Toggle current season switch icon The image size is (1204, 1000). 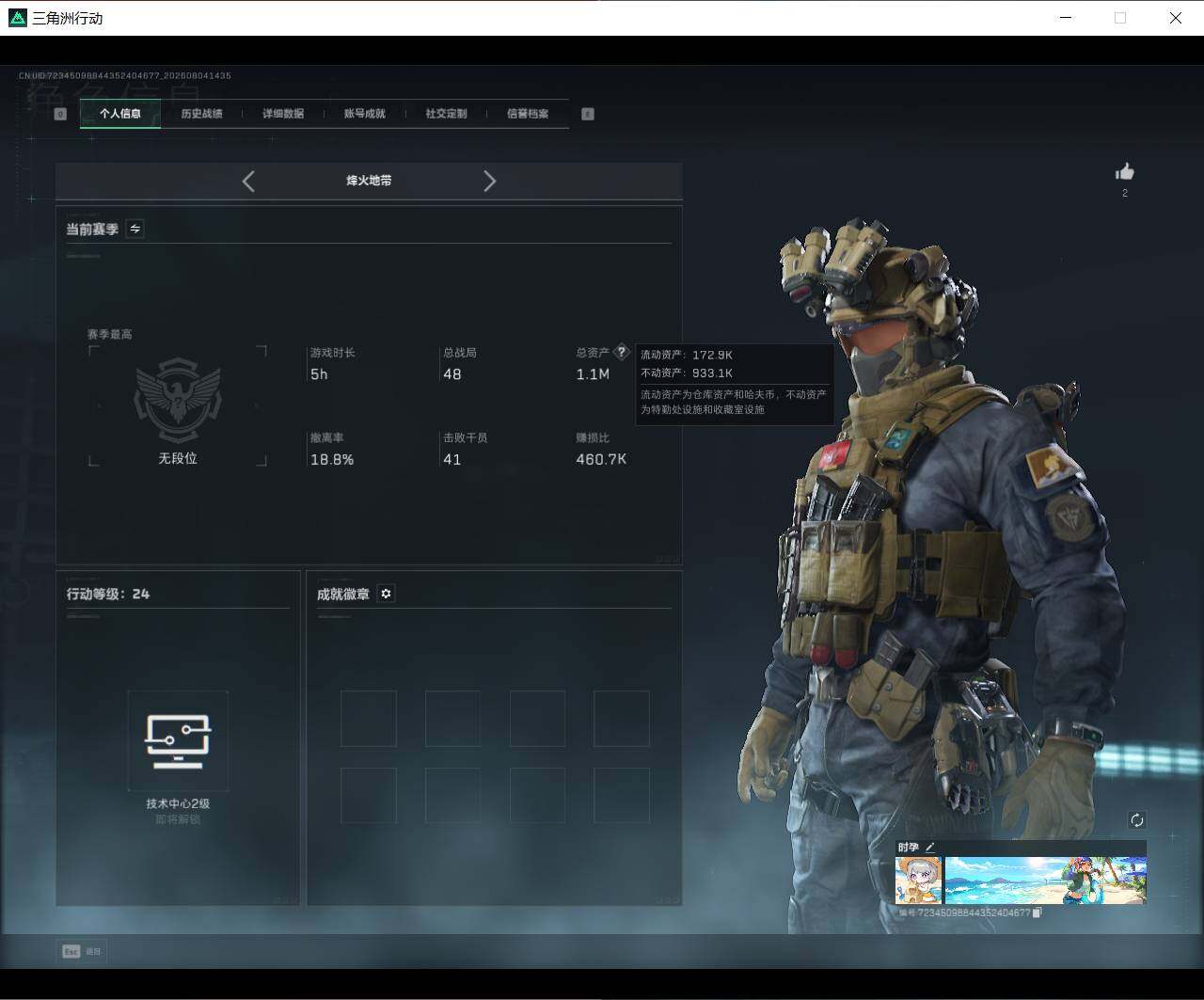(135, 229)
